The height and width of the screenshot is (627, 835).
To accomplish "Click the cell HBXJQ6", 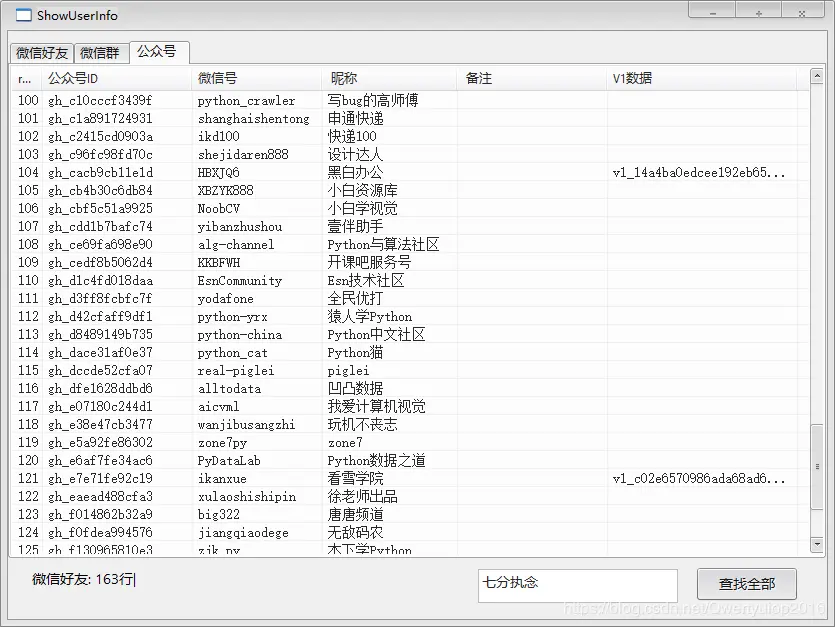I will pyautogui.click(x=218, y=173).
